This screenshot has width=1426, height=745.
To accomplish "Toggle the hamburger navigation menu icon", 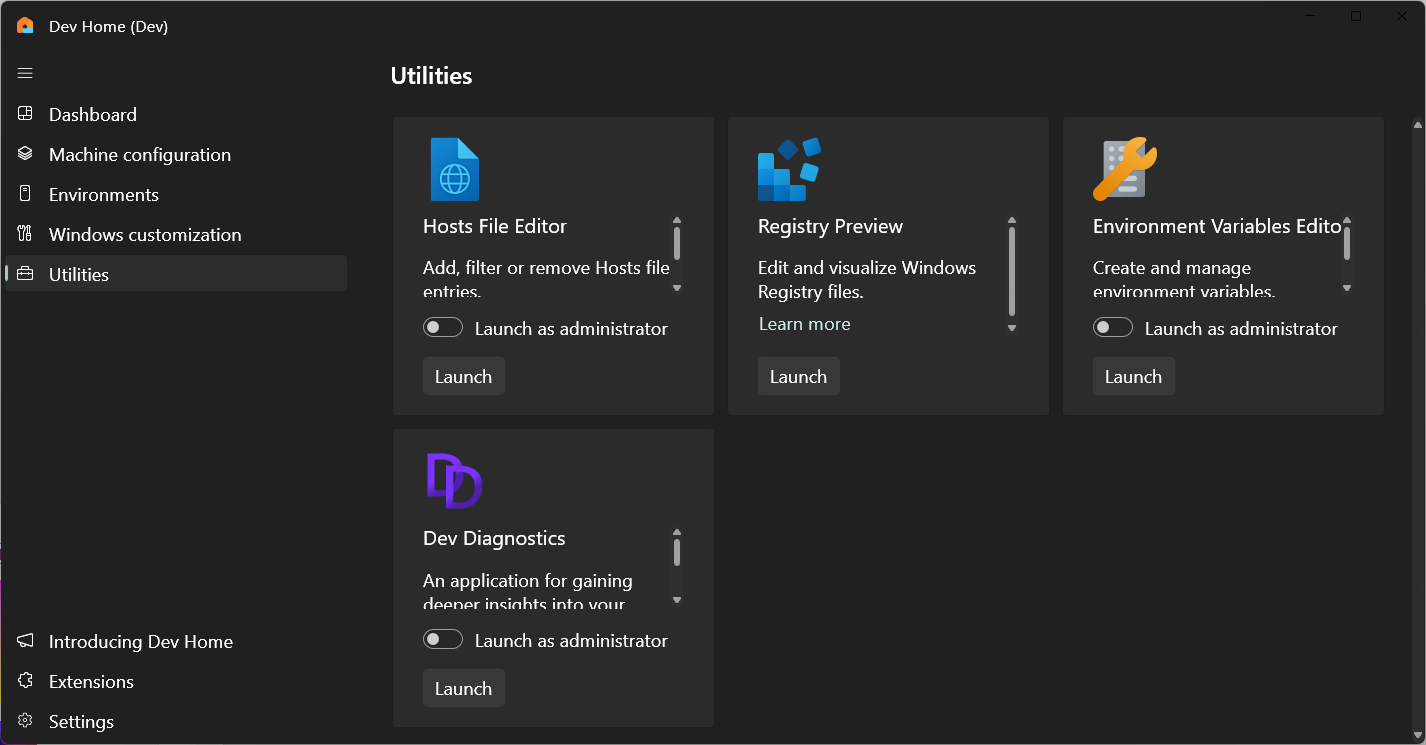I will point(25,73).
